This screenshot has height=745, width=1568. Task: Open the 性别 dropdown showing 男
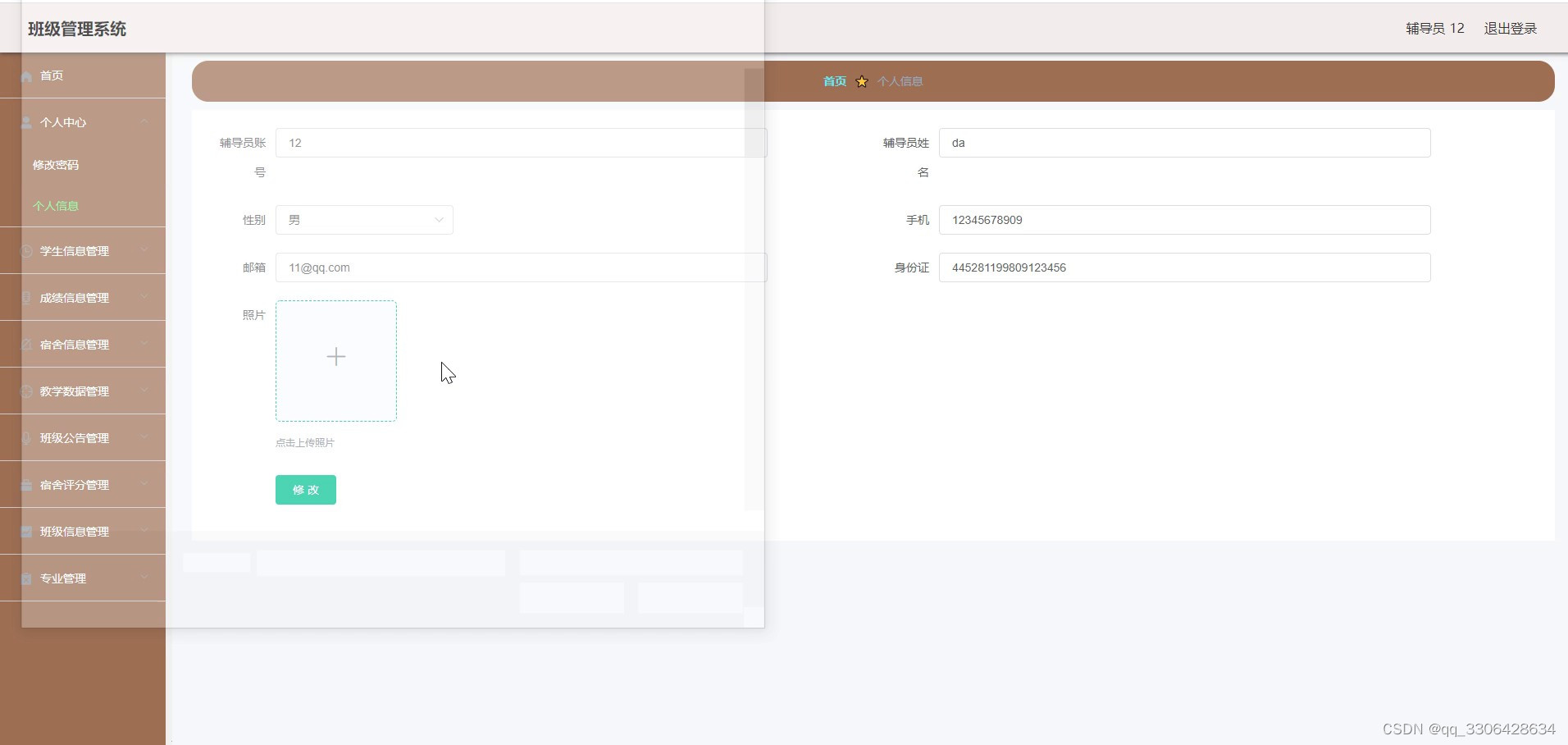click(364, 220)
